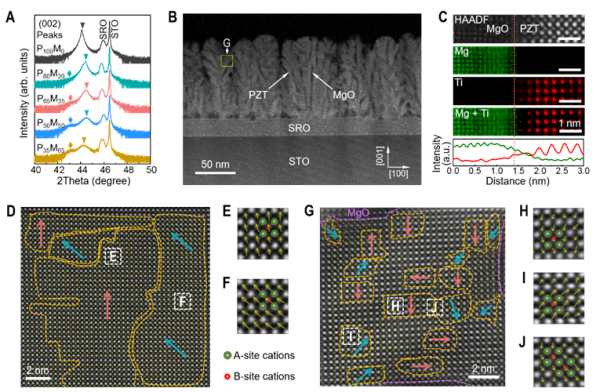Image resolution: width=600 pixels, height=392 pixels.
Task: Click the MgO label in the TEM image
Action: (343, 95)
